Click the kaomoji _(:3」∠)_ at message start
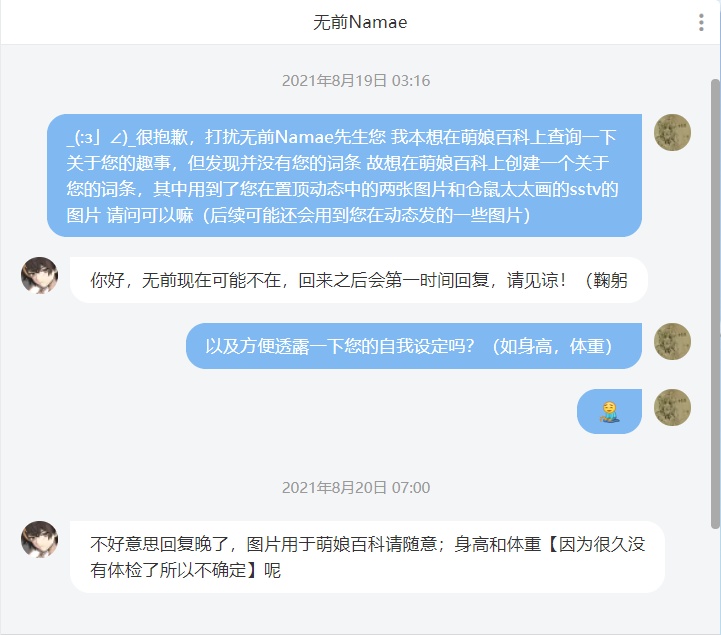 pos(100,137)
